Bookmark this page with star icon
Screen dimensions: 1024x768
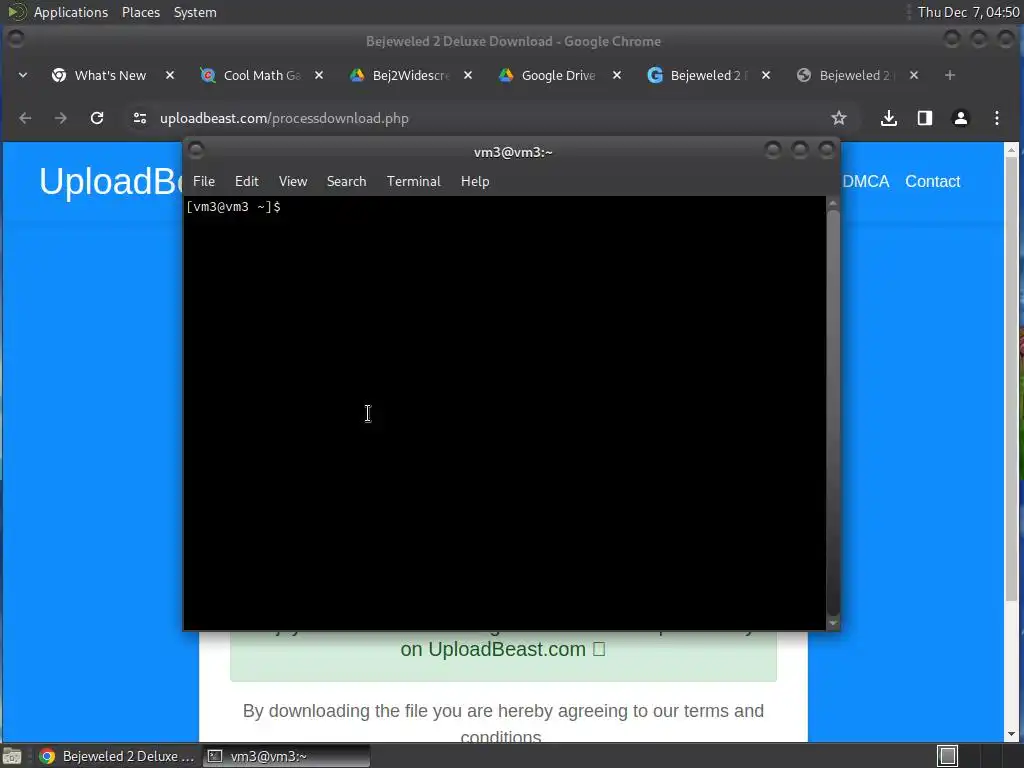point(839,118)
